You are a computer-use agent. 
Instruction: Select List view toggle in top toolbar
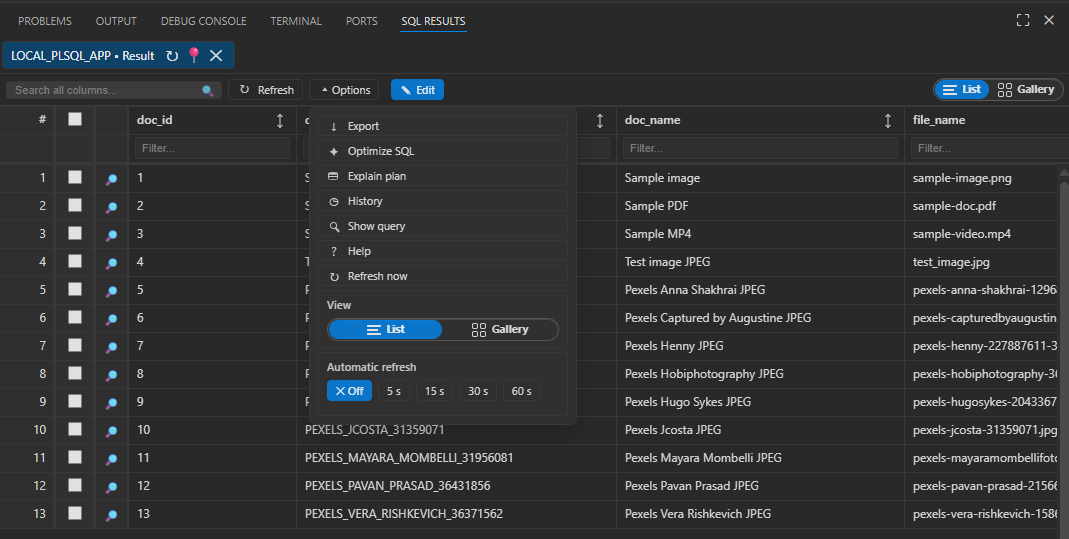coord(961,89)
